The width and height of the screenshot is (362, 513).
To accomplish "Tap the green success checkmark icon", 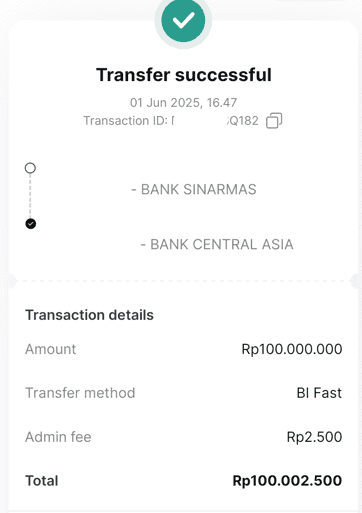I will [183, 21].
